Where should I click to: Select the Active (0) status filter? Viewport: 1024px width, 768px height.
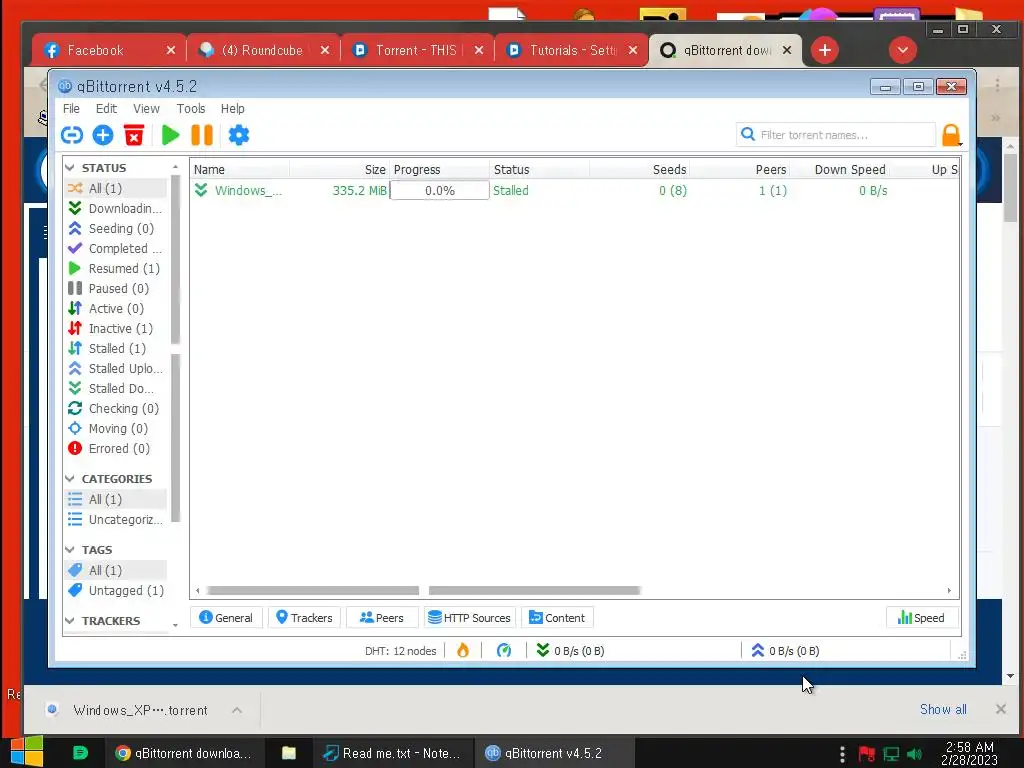pyautogui.click(x=115, y=308)
